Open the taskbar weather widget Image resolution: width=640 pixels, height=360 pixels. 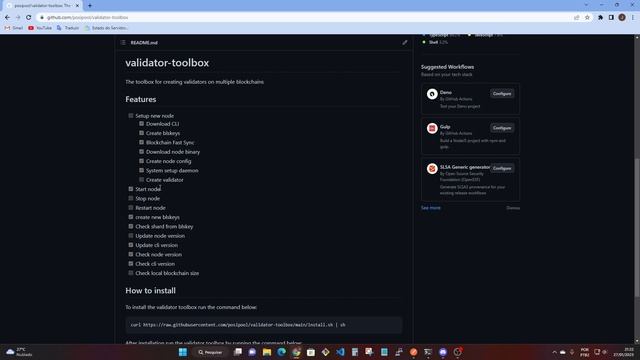(x=19, y=352)
